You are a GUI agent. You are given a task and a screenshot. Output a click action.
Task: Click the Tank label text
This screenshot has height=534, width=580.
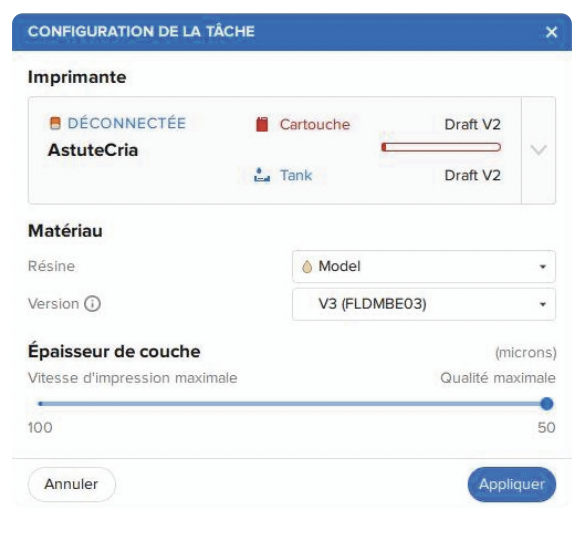pyautogui.click(x=296, y=175)
